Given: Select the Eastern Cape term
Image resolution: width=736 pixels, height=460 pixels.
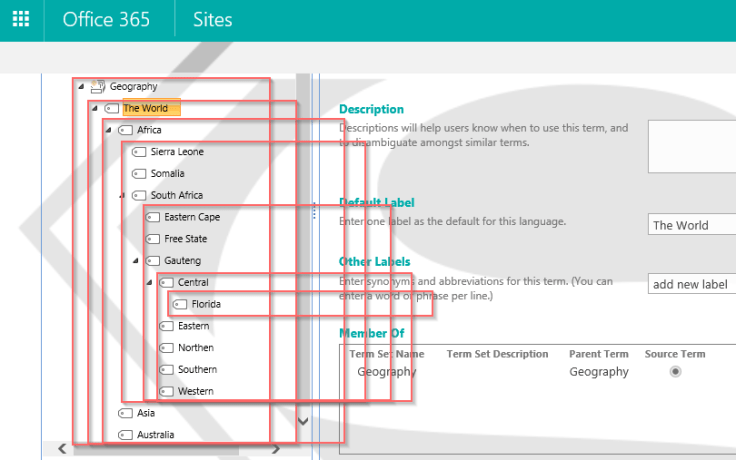Looking at the screenshot, I should pos(192,217).
